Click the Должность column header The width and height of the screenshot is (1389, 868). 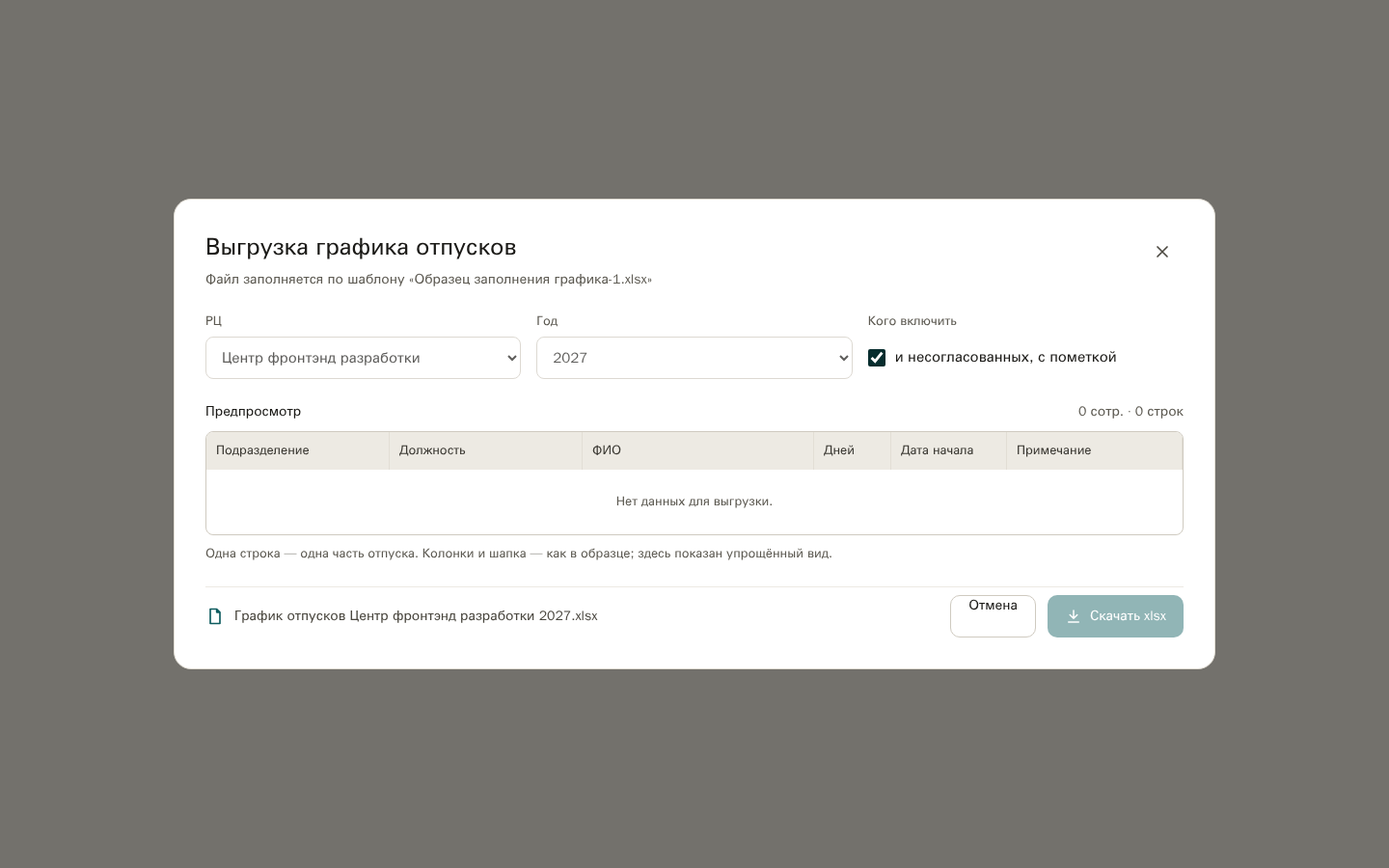click(486, 450)
